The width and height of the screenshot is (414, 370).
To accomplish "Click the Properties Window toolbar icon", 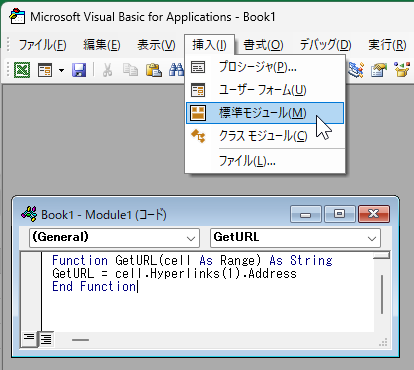I will pyautogui.click(x=379, y=70).
